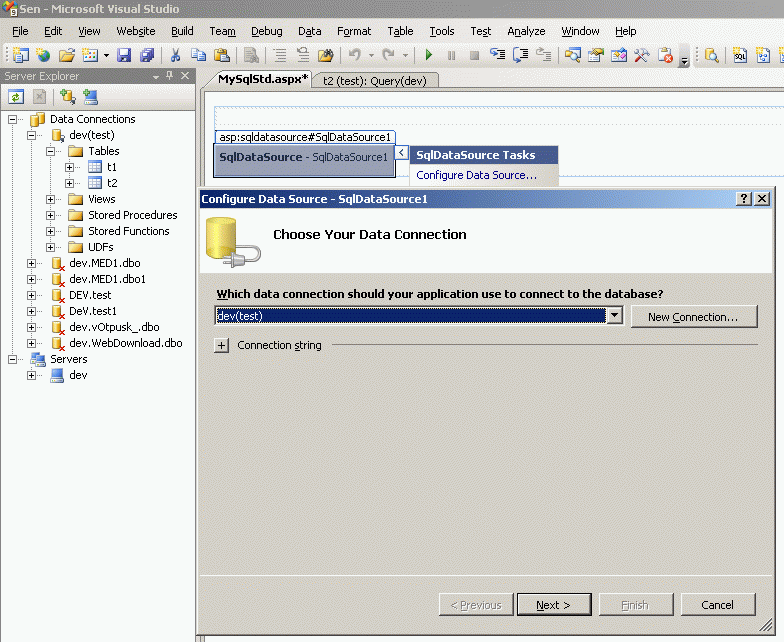Open the Add New Item dropdown arrow
The height and width of the screenshot is (642, 784).
[106, 55]
